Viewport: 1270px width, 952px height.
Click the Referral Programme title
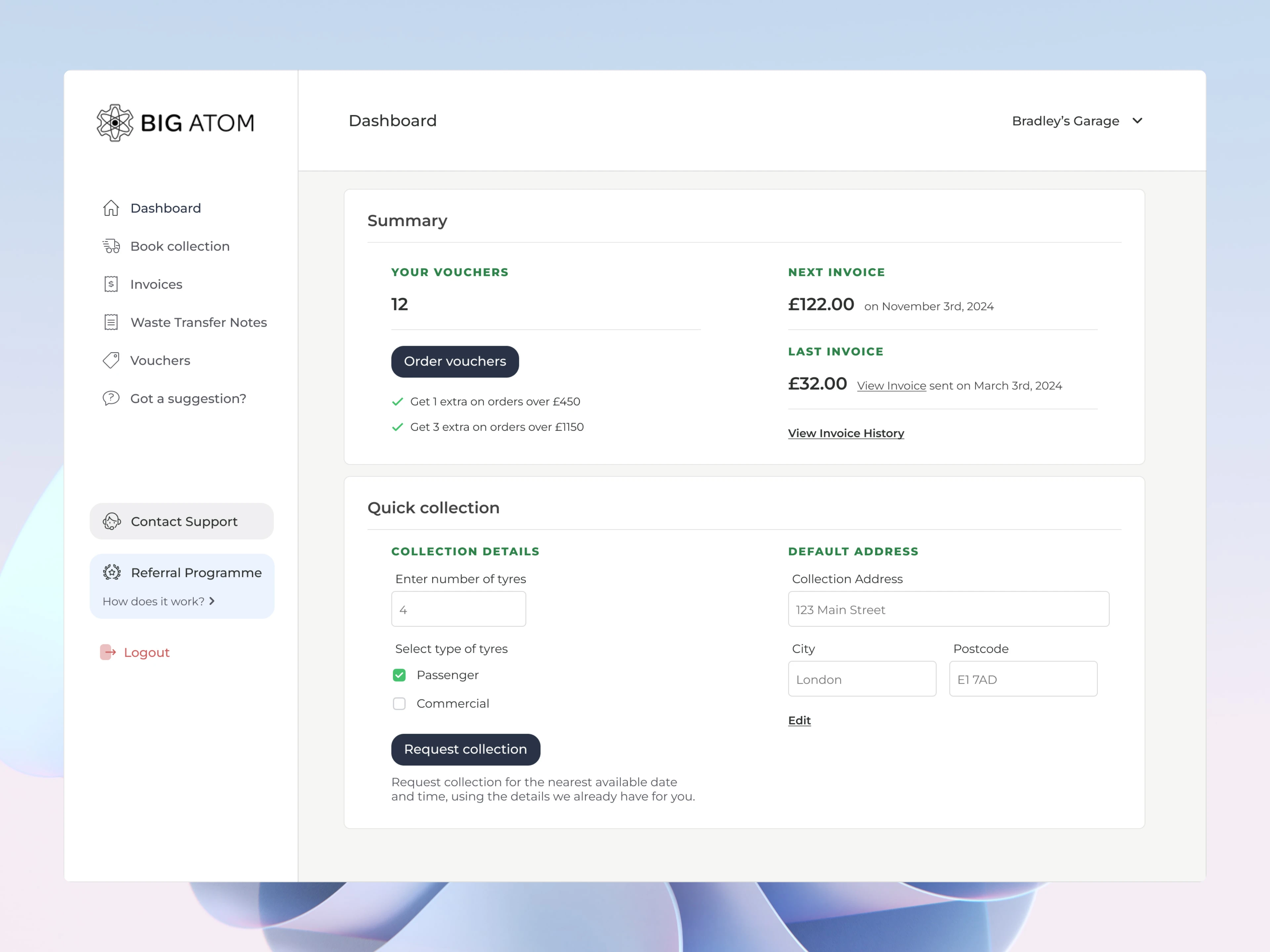coord(196,573)
